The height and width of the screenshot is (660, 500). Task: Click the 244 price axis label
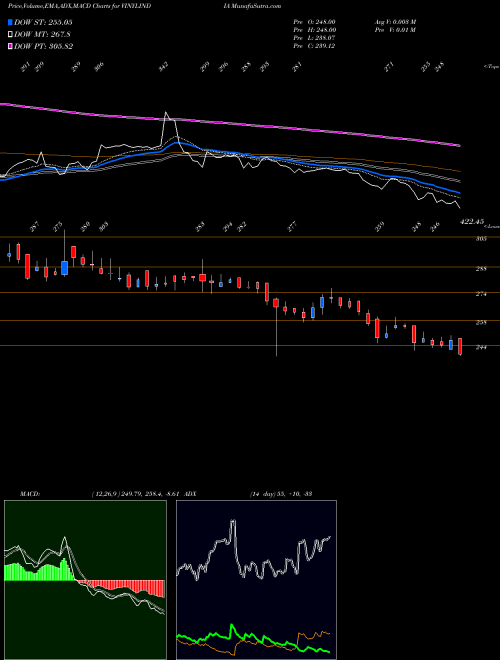tap(481, 348)
